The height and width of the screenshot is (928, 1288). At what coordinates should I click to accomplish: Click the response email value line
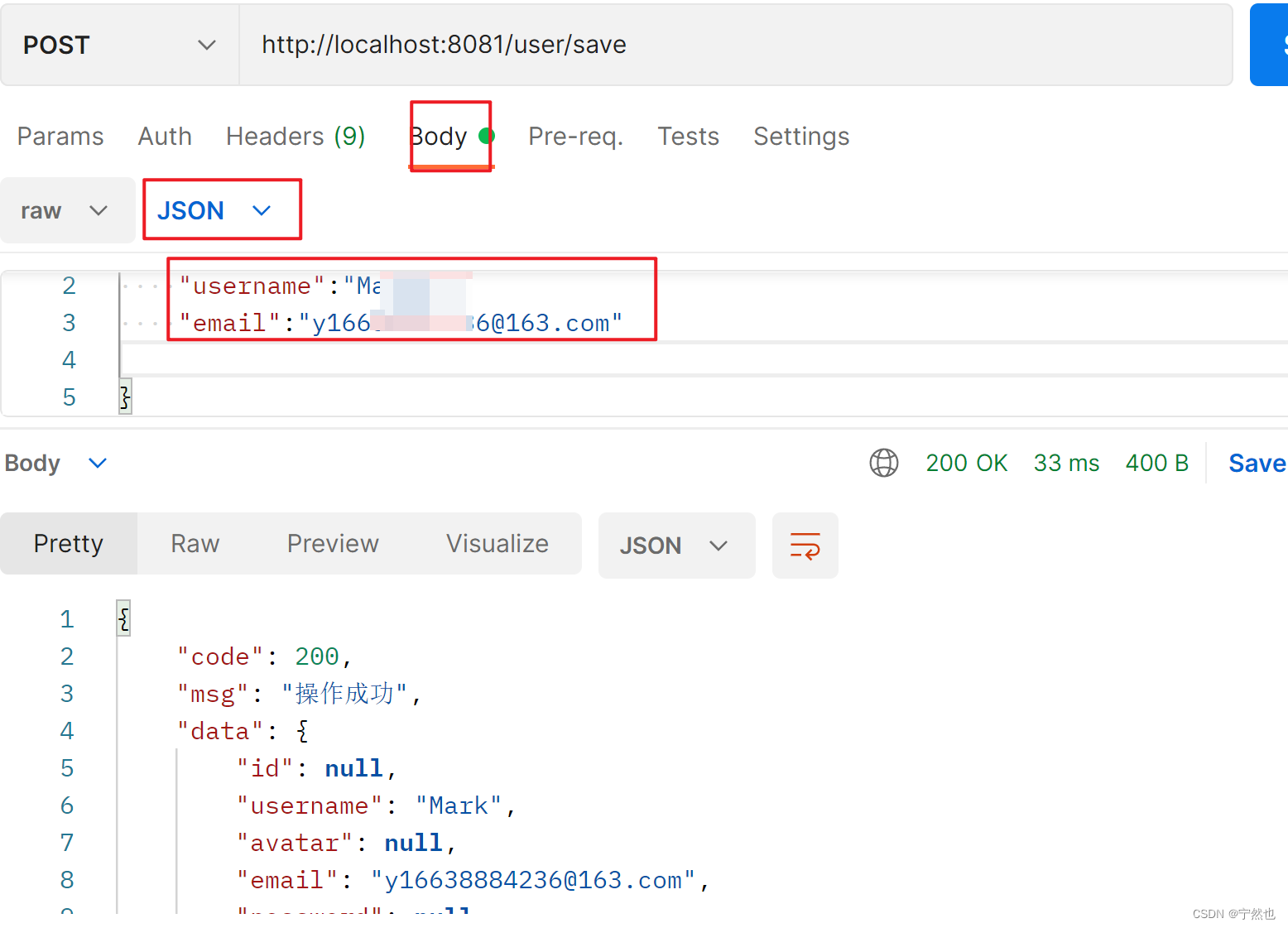click(473, 880)
